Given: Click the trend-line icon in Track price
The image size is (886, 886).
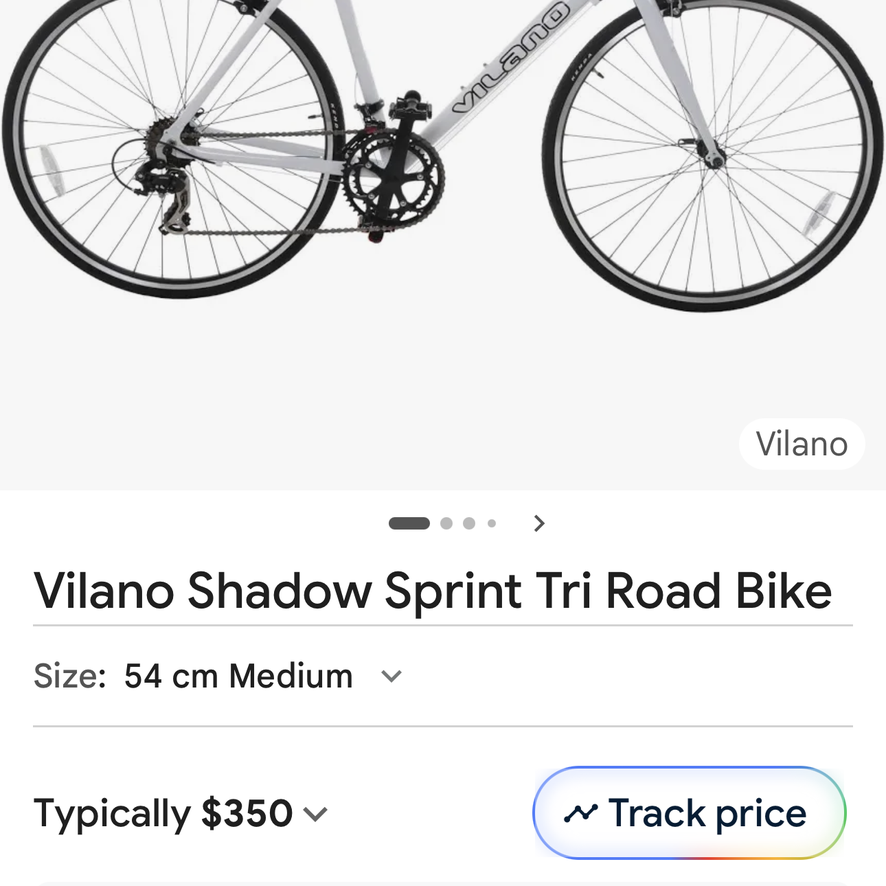Looking at the screenshot, I should (581, 814).
